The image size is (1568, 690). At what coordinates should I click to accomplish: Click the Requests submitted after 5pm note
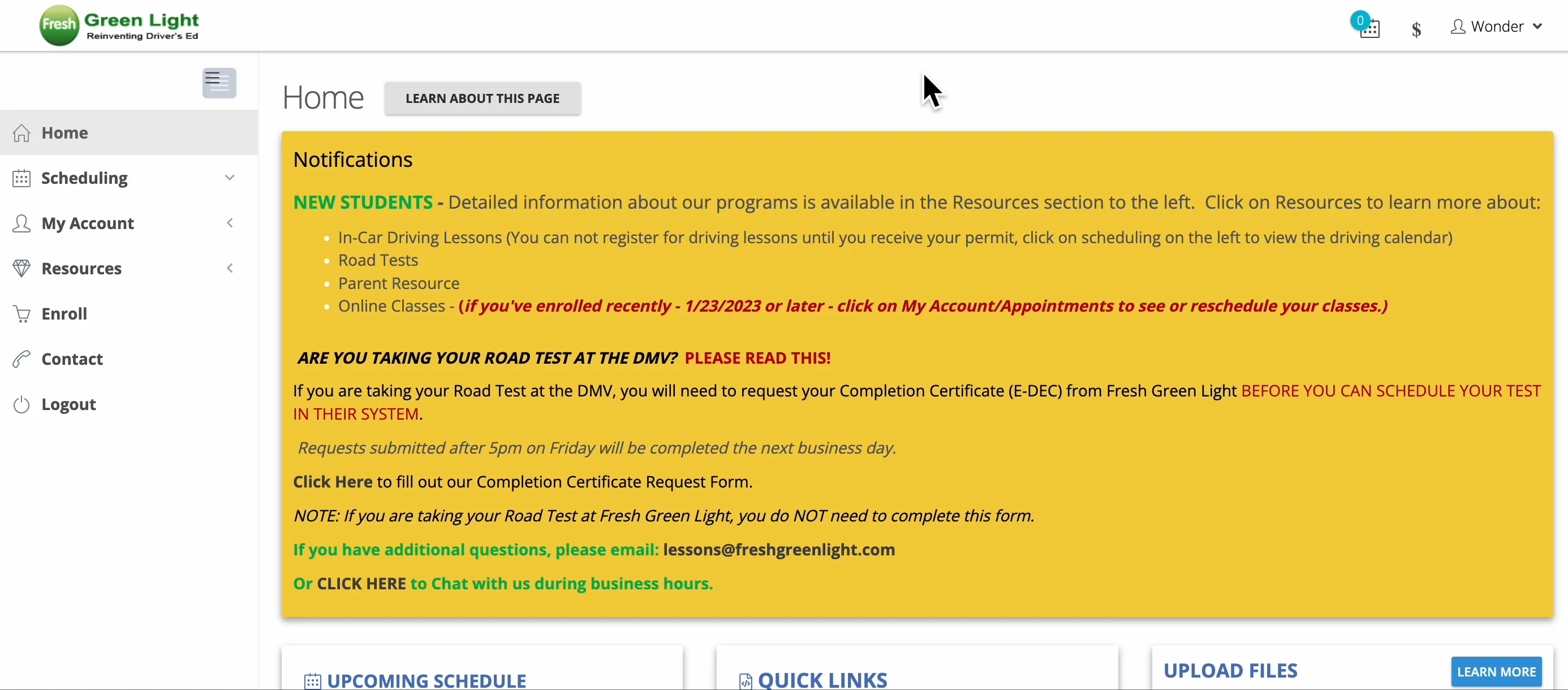(597, 448)
